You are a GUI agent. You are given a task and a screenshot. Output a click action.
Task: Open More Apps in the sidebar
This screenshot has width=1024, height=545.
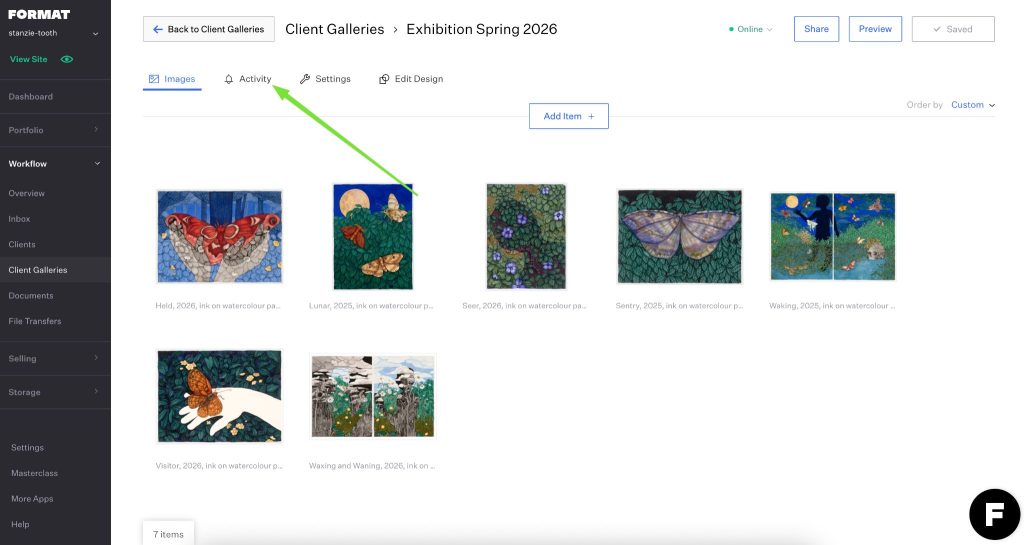32,499
